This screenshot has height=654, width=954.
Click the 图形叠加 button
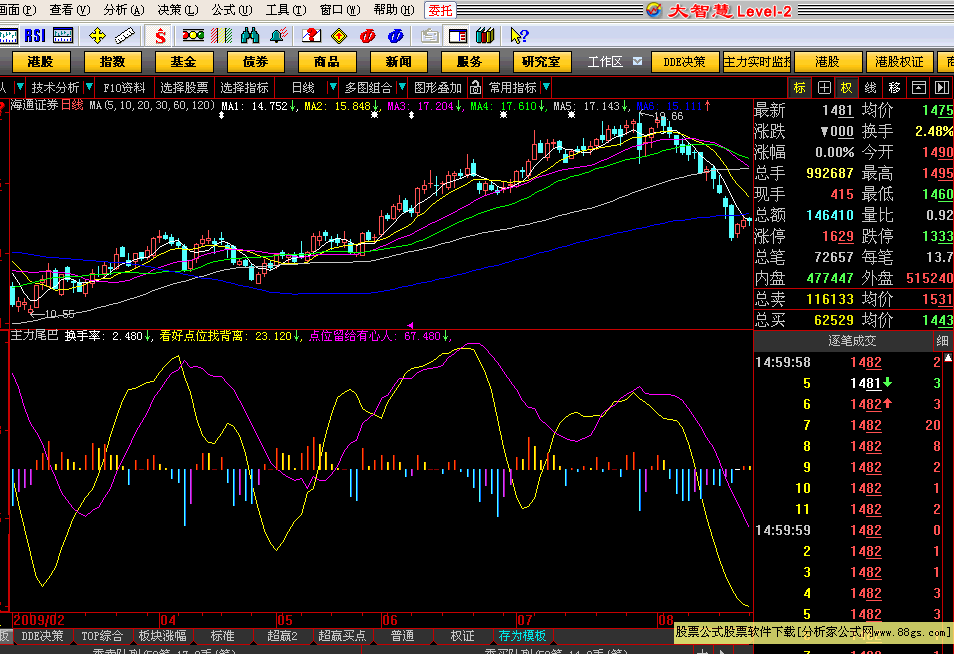(x=438, y=88)
